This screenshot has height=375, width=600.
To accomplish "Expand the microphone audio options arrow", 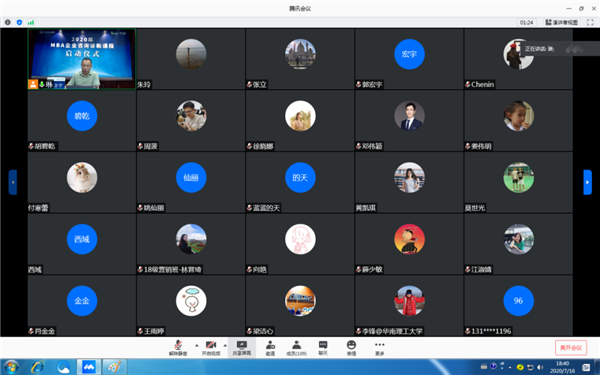I will pyautogui.click(x=197, y=345).
